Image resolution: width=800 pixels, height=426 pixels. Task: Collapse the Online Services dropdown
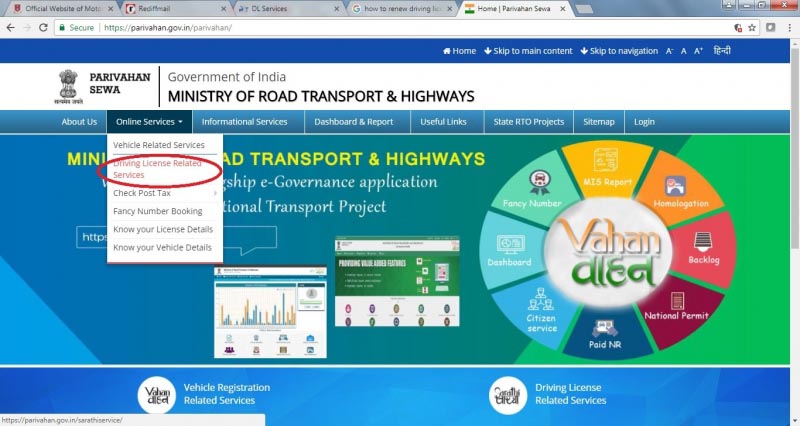click(x=149, y=122)
